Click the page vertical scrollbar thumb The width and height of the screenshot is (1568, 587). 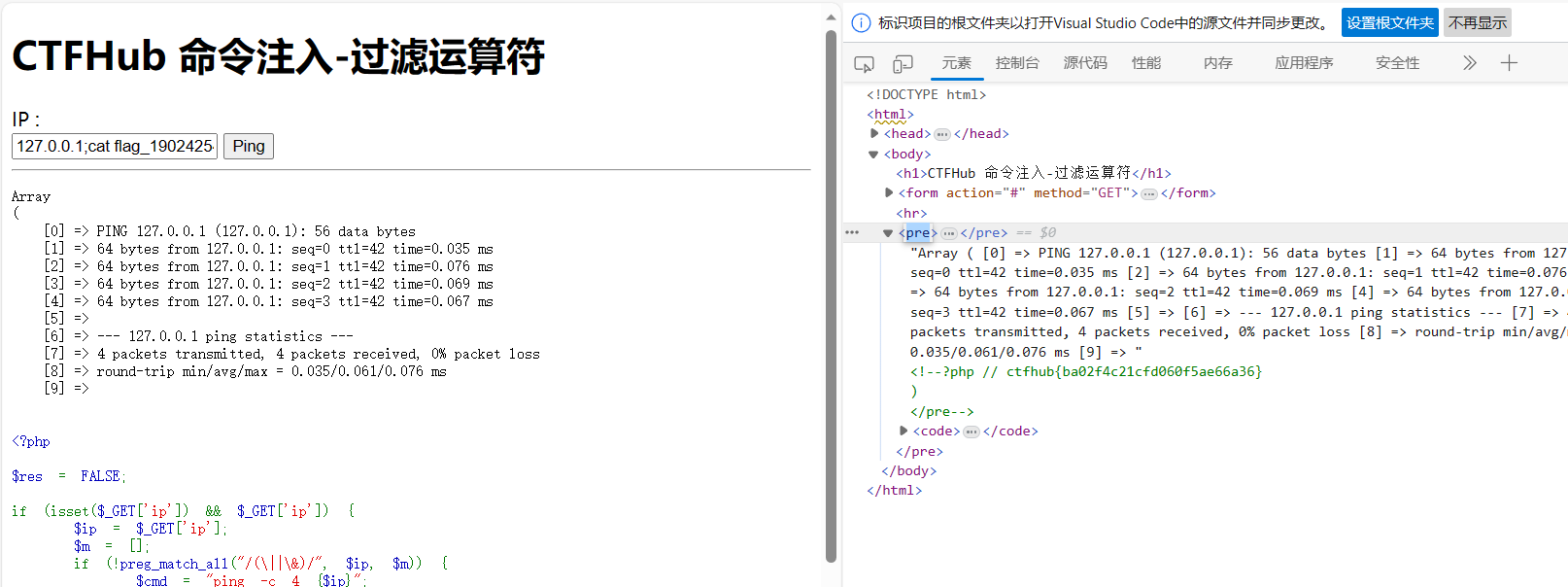coord(831,296)
